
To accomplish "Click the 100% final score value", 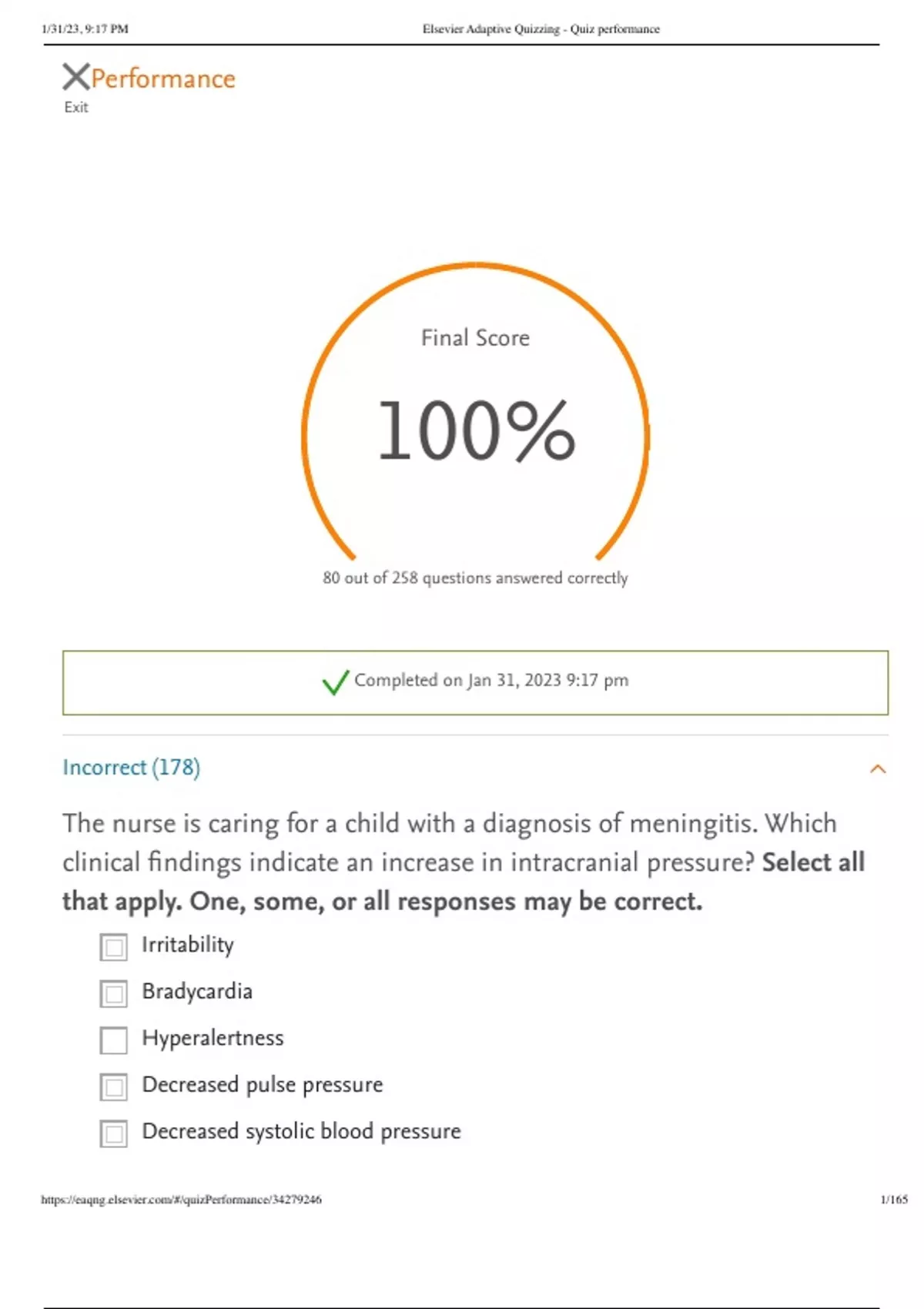I will pos(476,431).
